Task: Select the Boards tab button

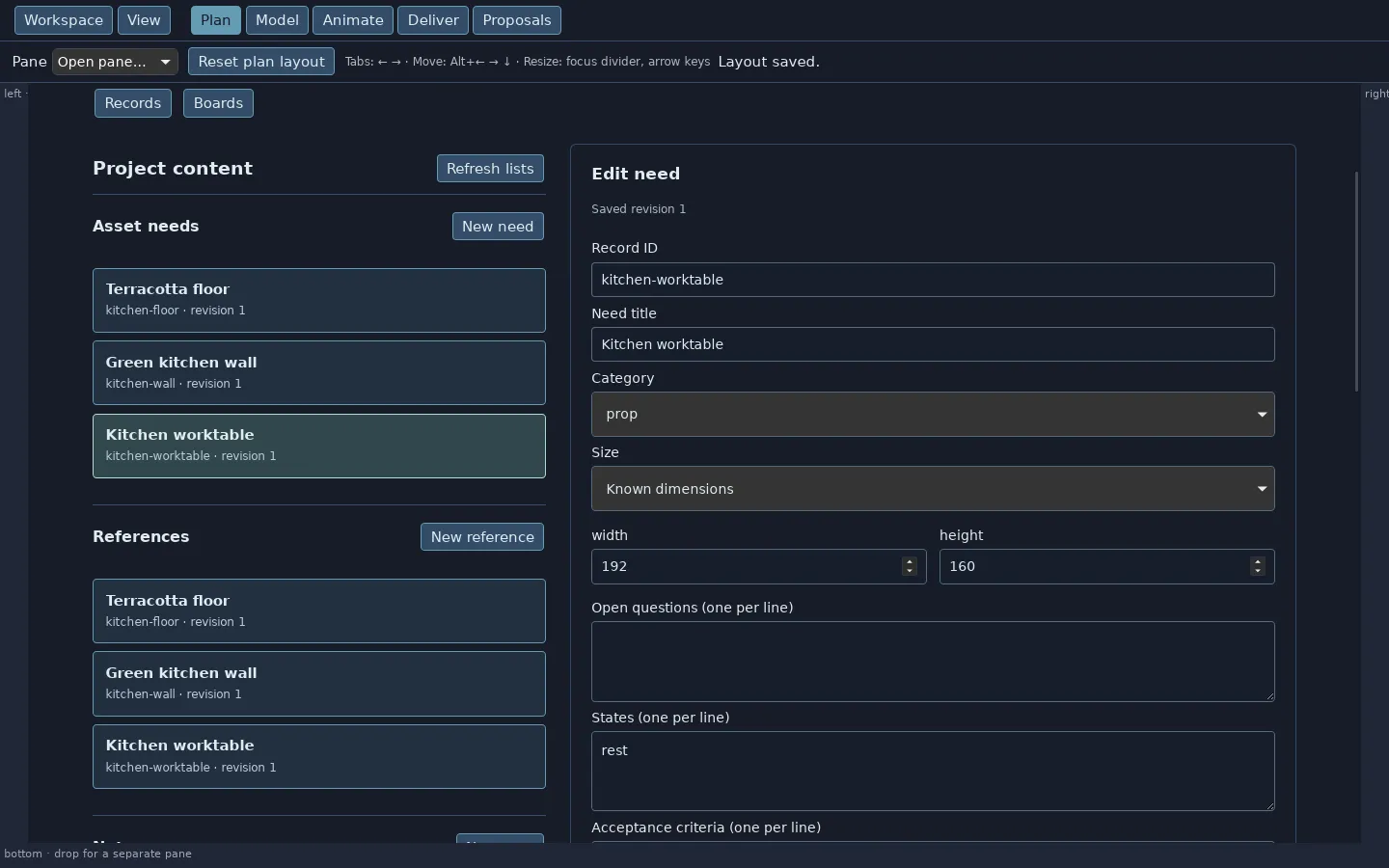Action: pos(218,103)
